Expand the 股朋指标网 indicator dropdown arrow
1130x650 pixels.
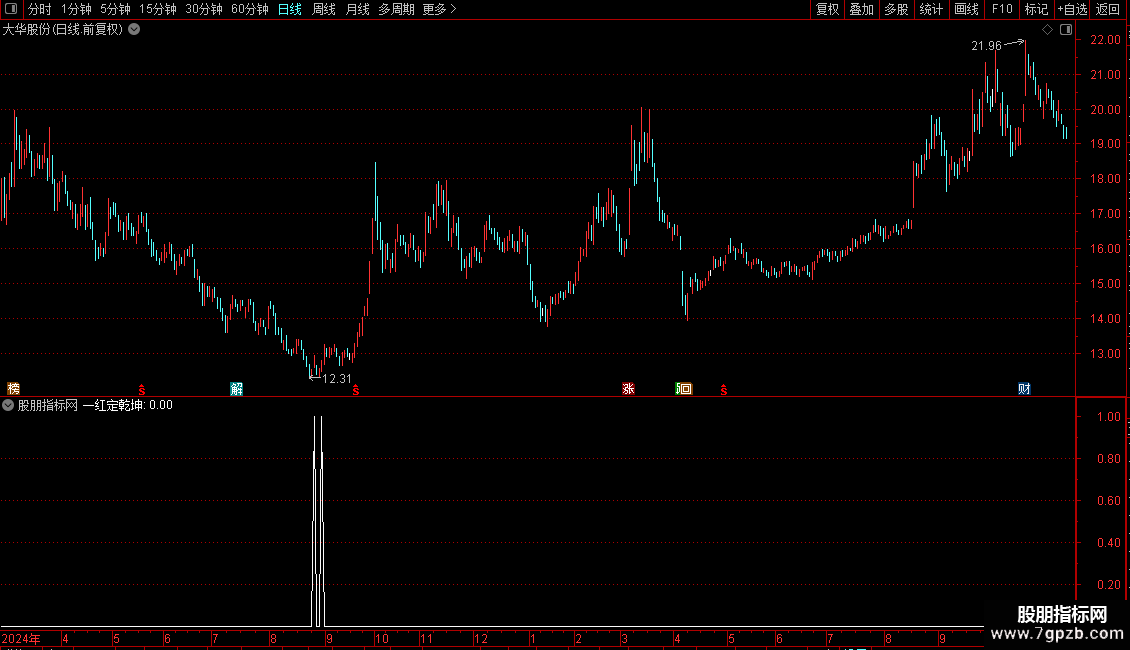tap(8, 405)
